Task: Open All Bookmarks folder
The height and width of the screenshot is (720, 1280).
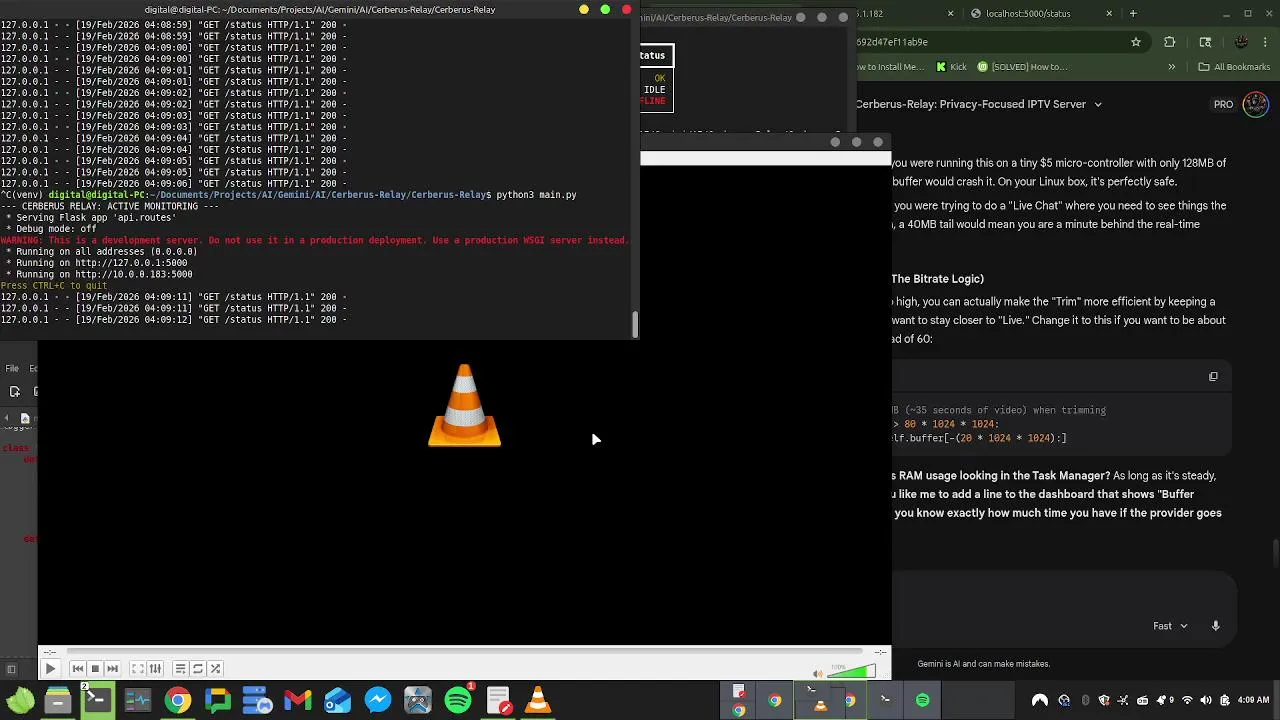Action: point(1234,67)
